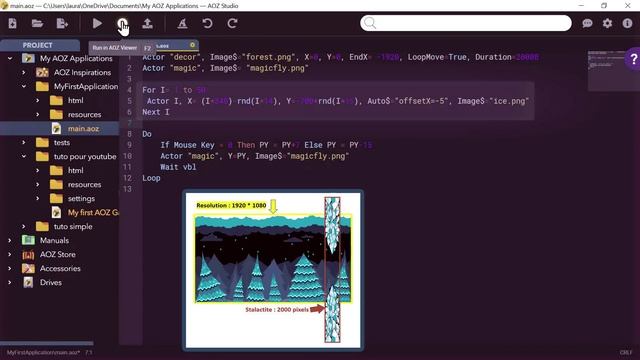This screenshot has width=640, height=360.
Task: Click the CRLF status bar entry
Action: tap(626, 352)
